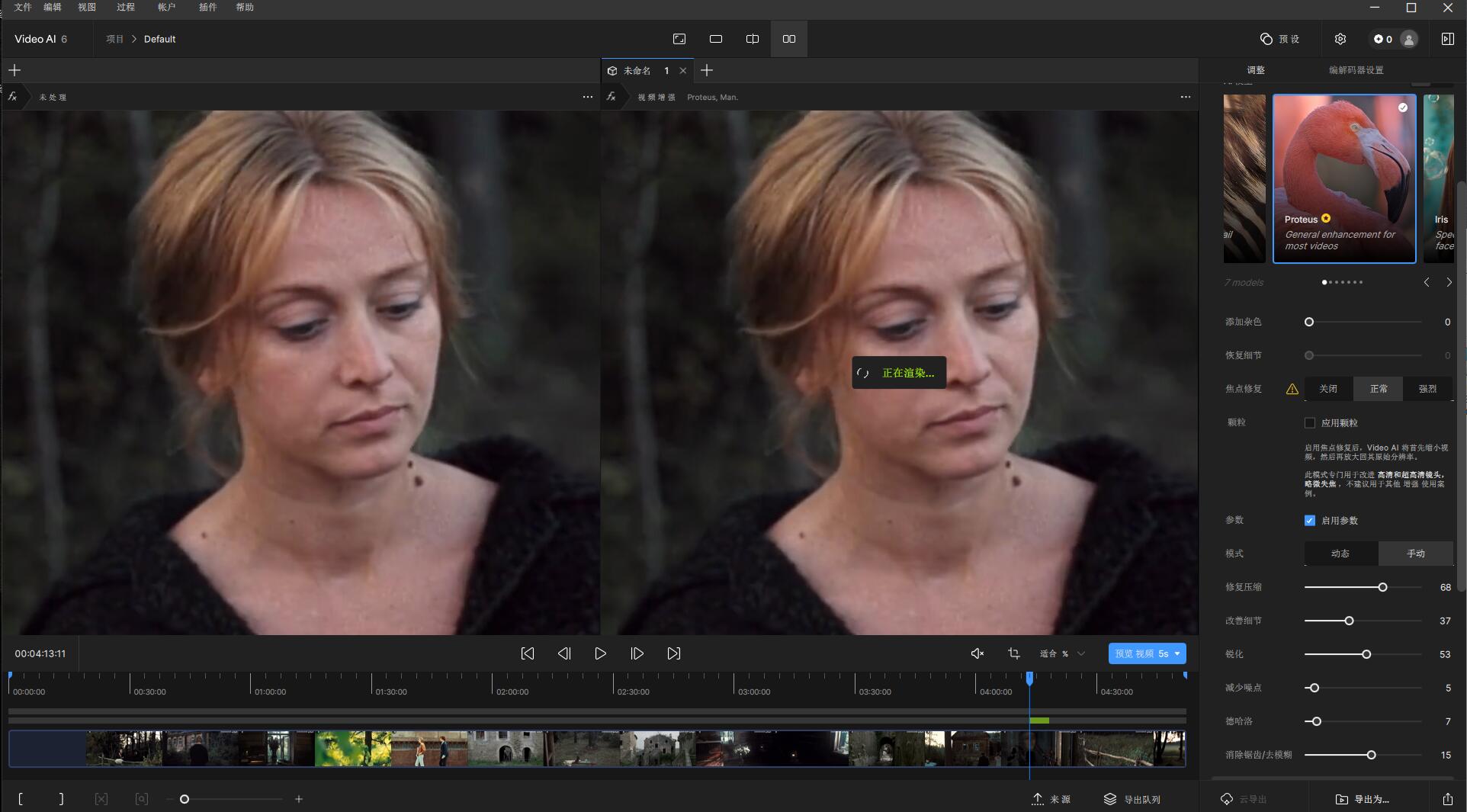Open the 视图 menu
The image size is (1467, 812).
[x=87, y=7]
